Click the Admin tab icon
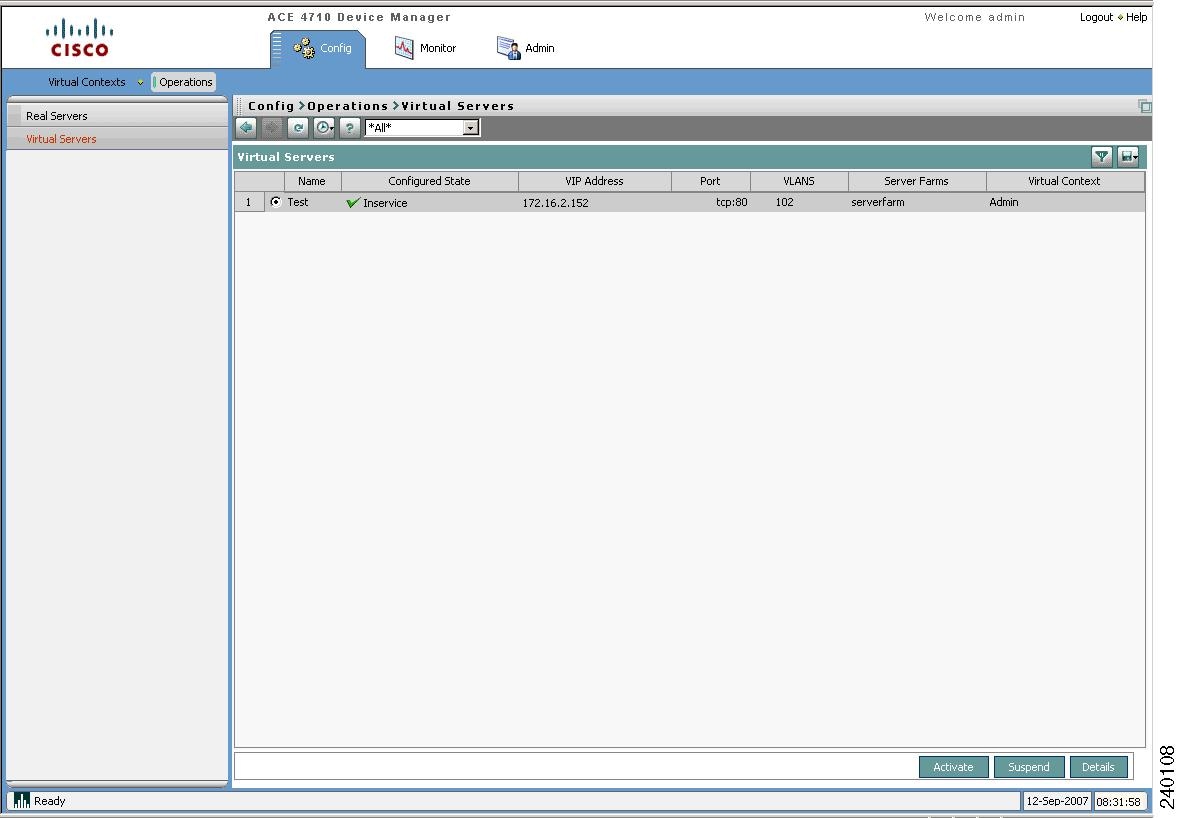The width and height of the screenshot is (1177, 818). (508, 47)
